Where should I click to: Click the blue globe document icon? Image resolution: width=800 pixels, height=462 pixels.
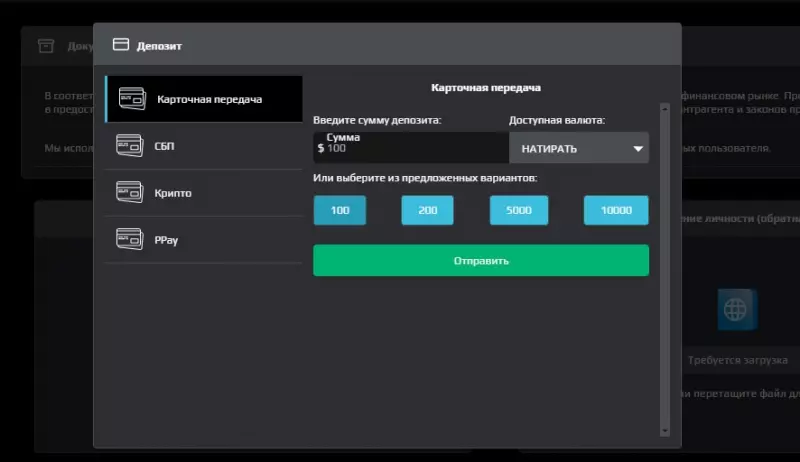(x=737, y=310)
